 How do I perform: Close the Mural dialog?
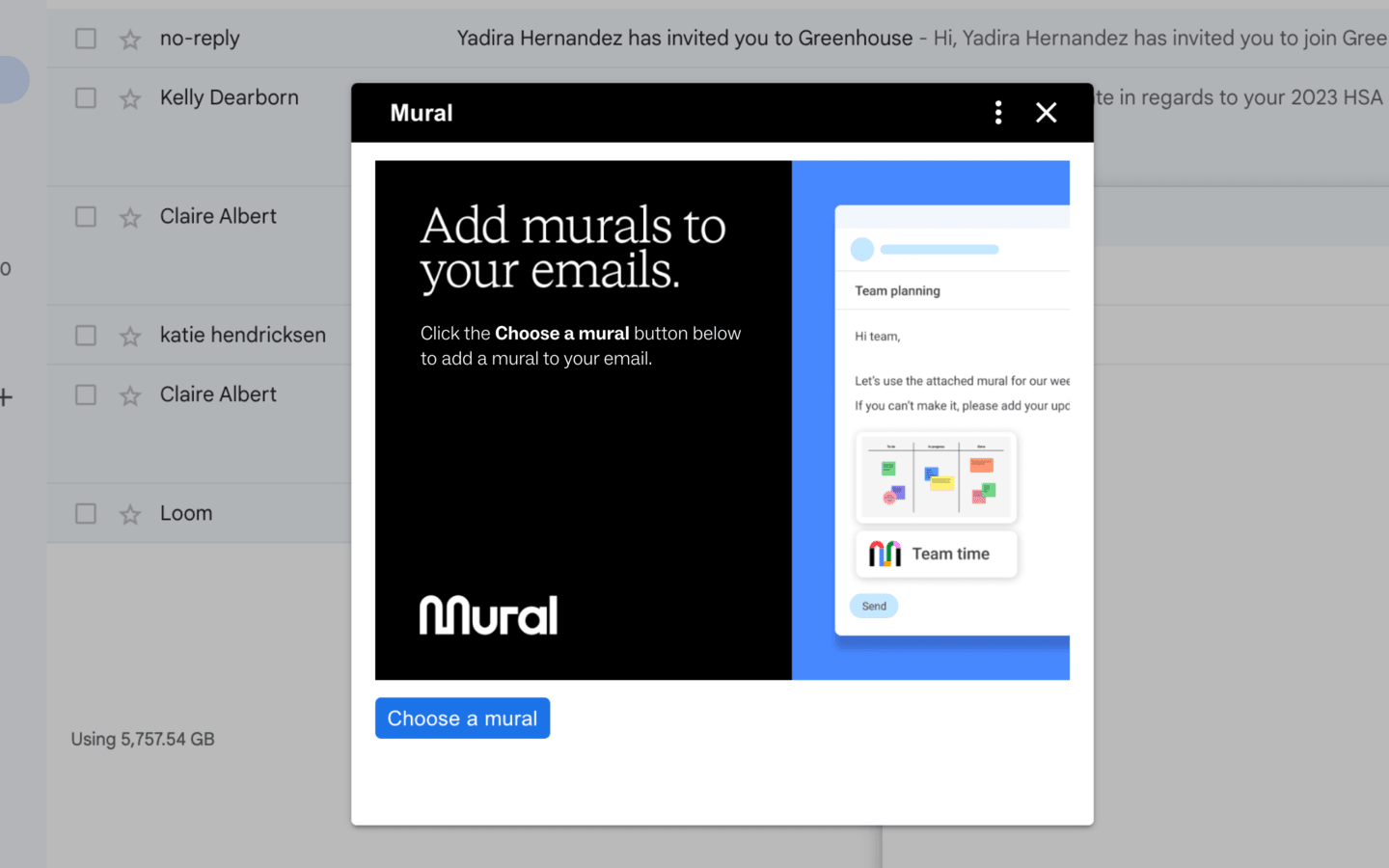click(1046, 113)
